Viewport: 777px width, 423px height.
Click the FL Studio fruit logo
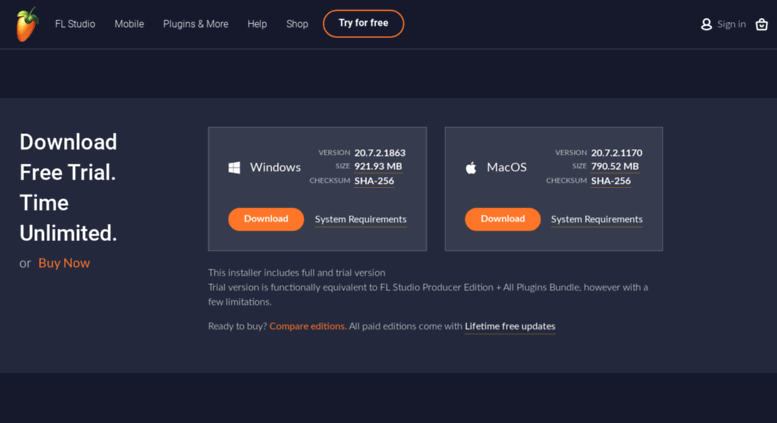coord(27,24)
